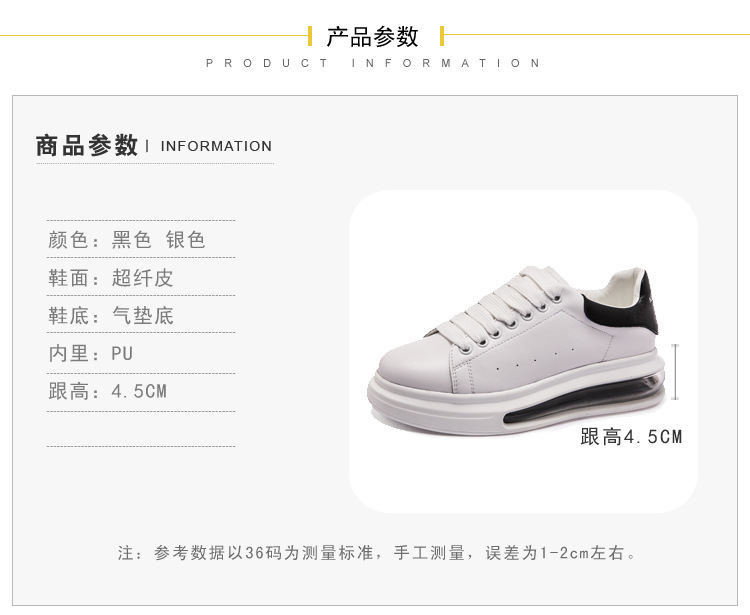The image size is (750, 615).
Task: Click the right yellow bar beside title
Action: tap(442, 36)
